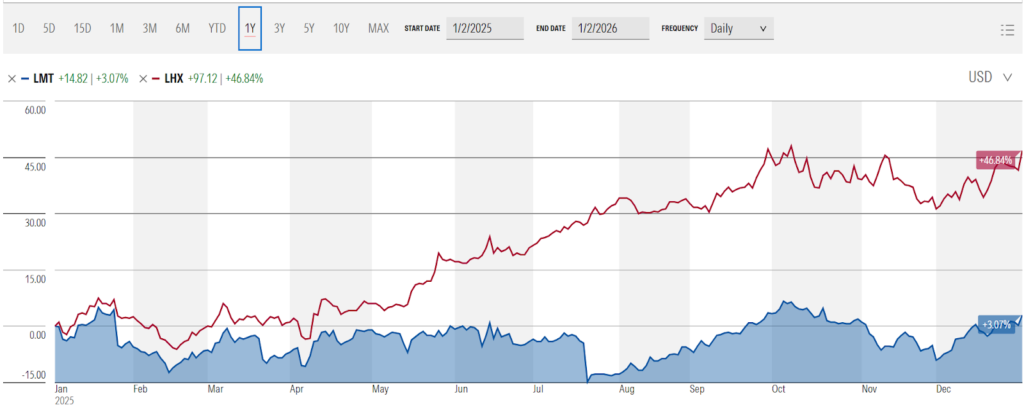Open the chart list menu icon

coord(1007,29)
